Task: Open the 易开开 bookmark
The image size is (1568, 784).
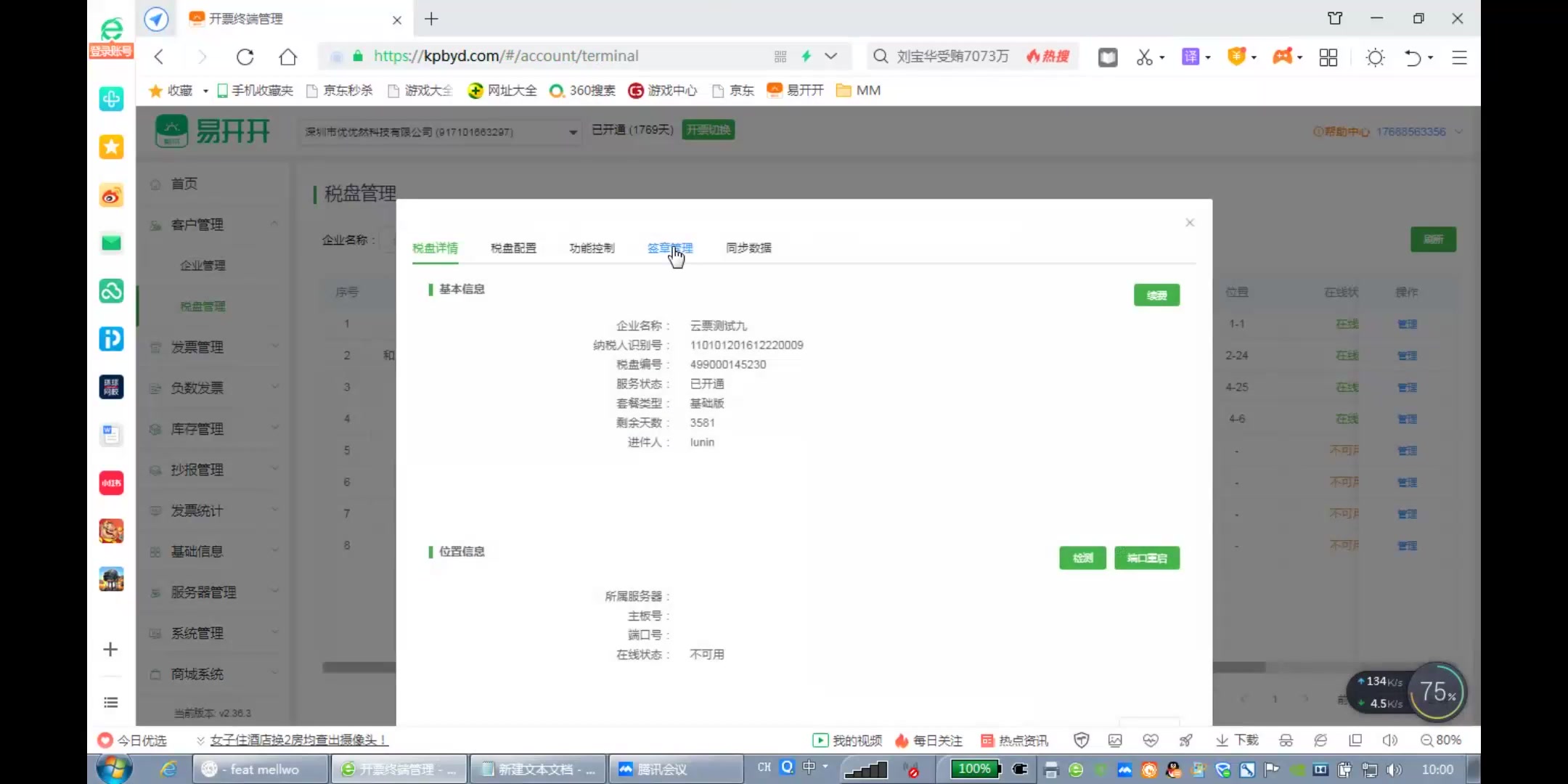Action: click(x=796, y=90)
